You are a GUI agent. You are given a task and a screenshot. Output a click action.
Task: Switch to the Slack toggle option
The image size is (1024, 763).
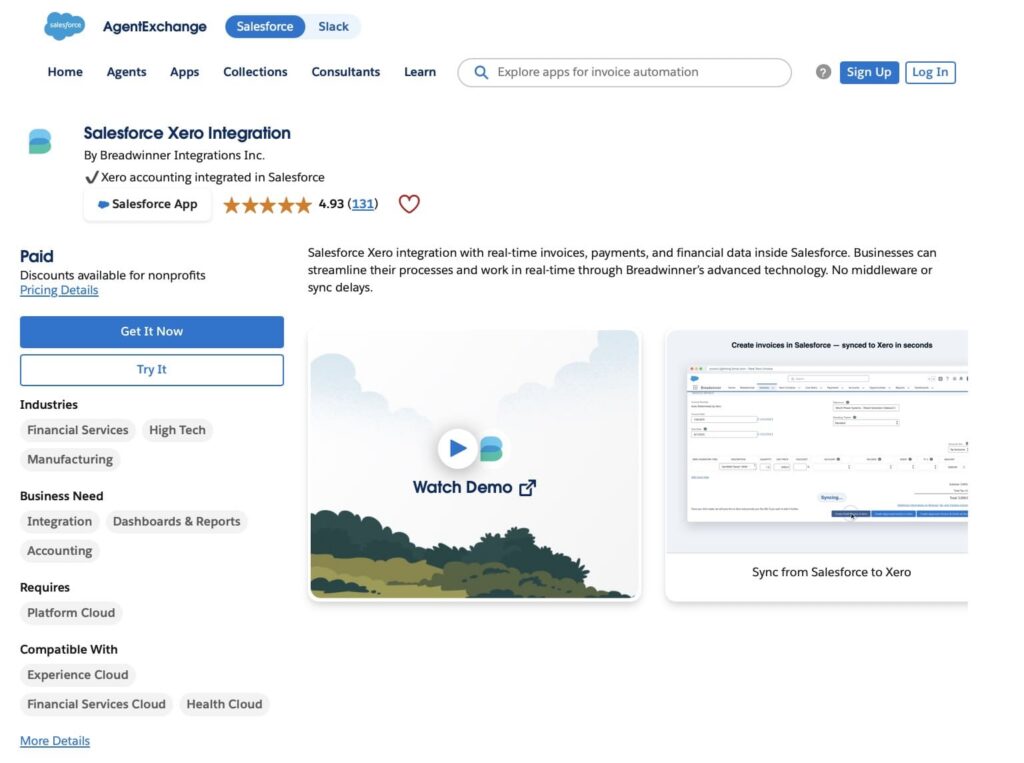(333, 27)
